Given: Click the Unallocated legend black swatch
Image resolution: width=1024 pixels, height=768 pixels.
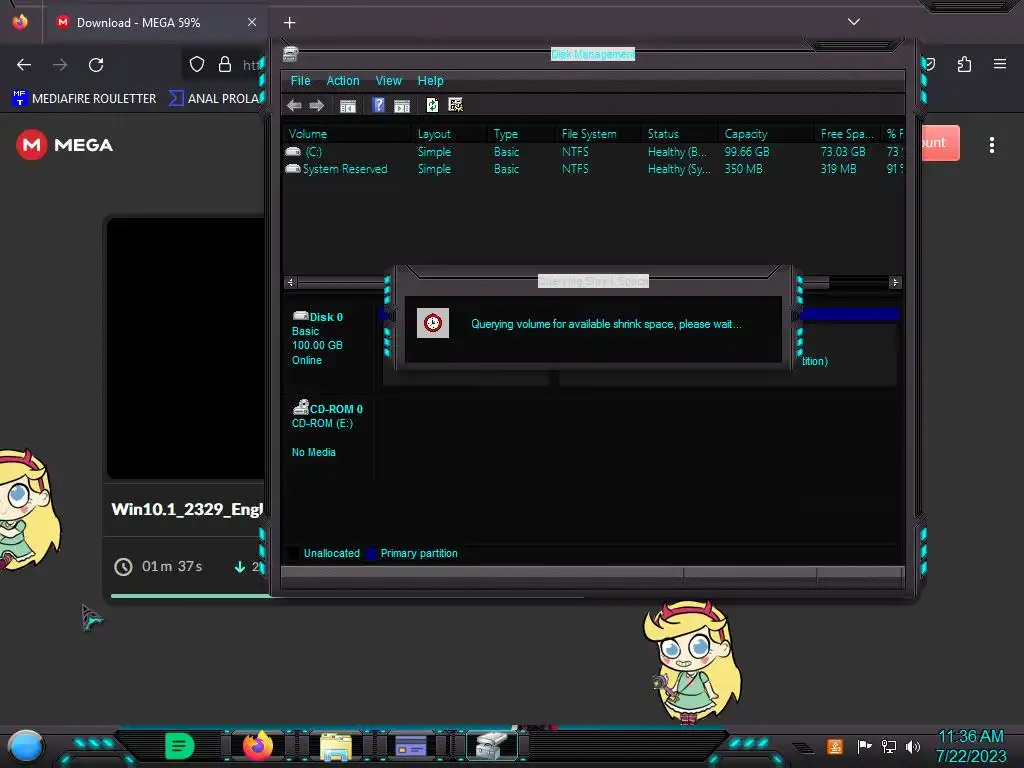Looking at the screenshot, I should click(x=293, y=554).
